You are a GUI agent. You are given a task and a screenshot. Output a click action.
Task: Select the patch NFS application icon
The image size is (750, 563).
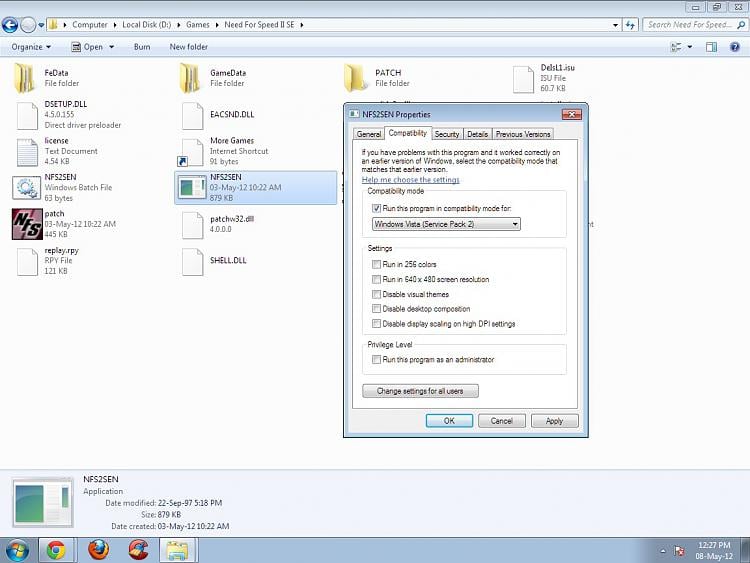[x=27, y=224]
